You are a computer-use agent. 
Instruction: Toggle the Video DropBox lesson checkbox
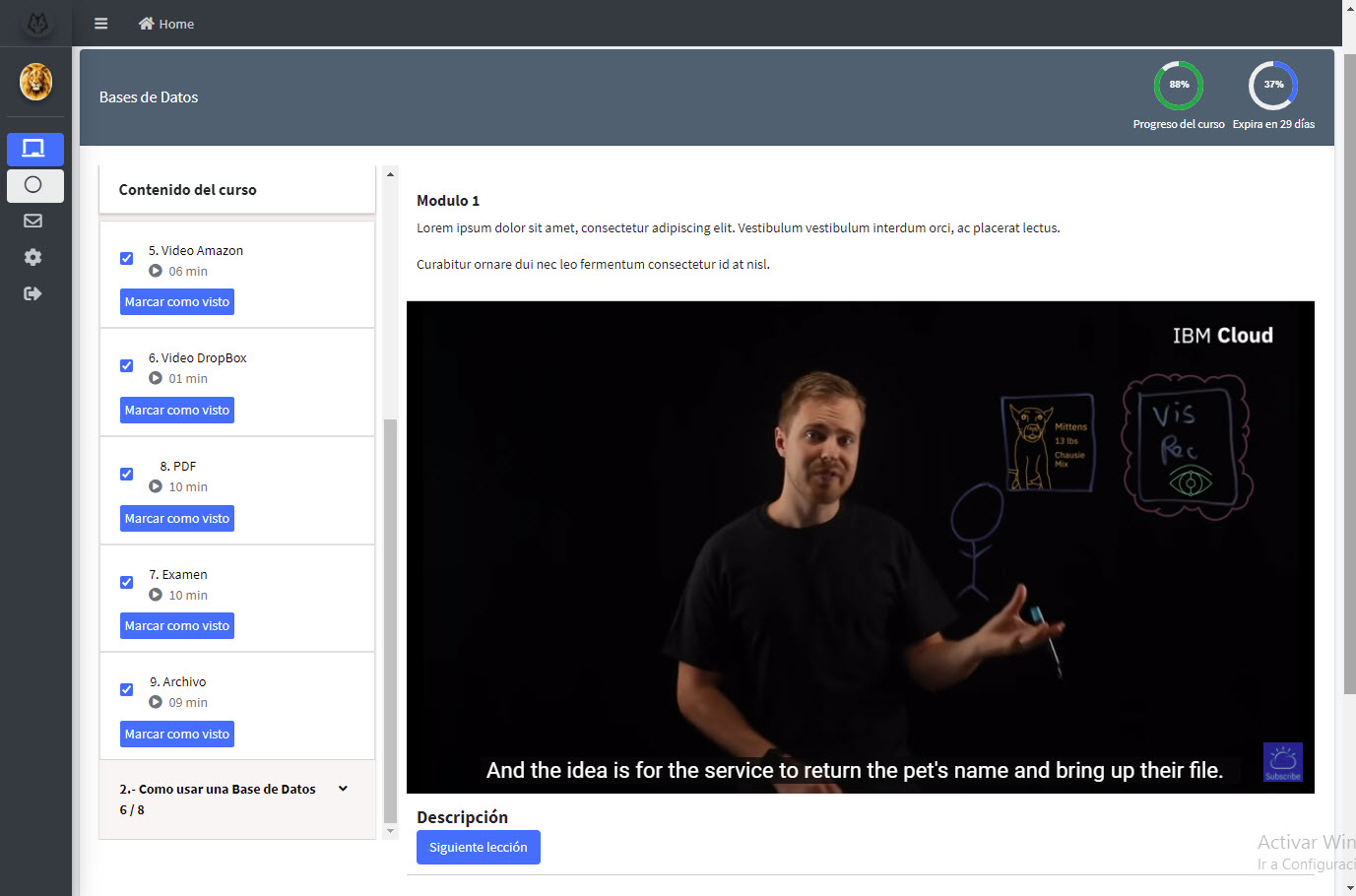point(127,366)
